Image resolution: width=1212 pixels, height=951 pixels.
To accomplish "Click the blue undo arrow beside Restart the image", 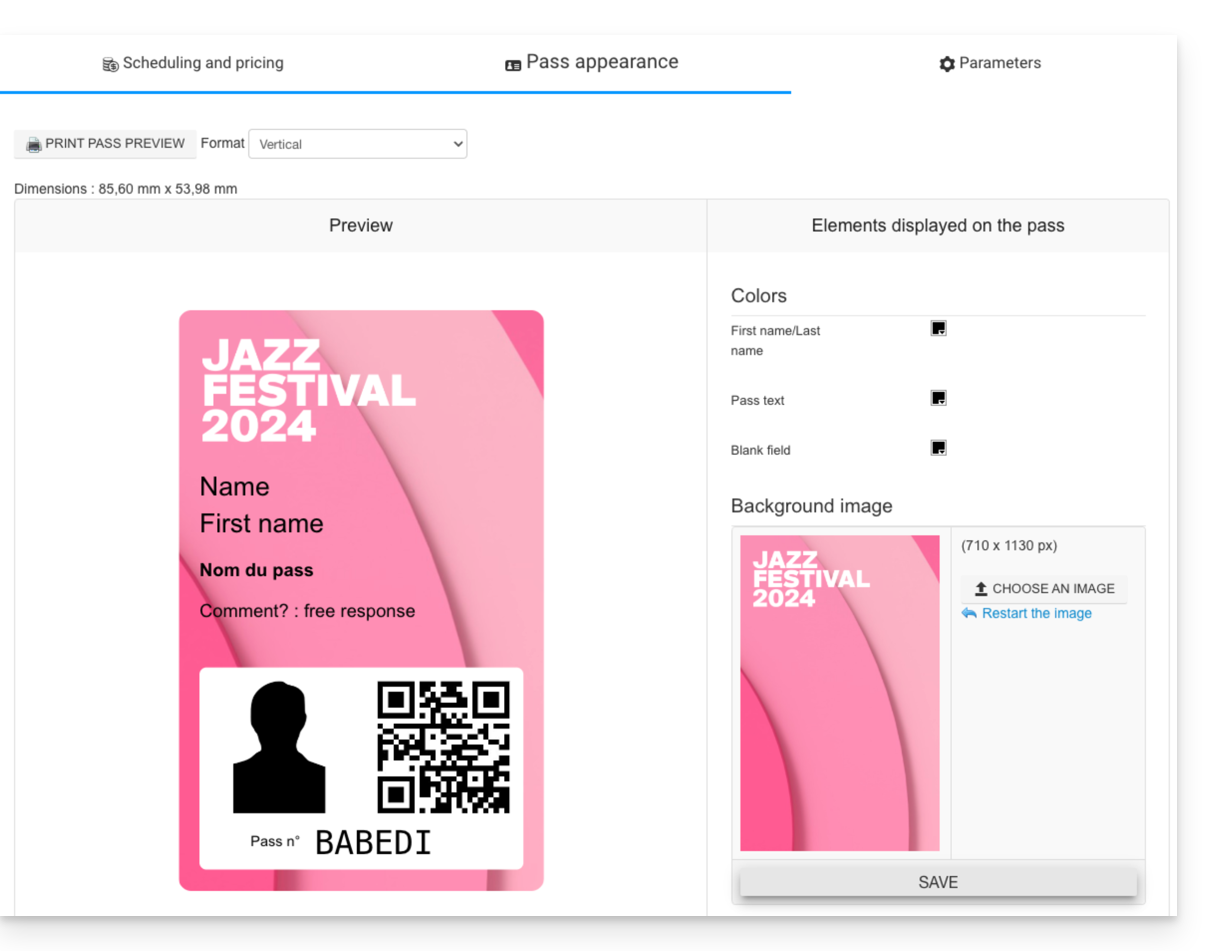I will tap(969, 613).
